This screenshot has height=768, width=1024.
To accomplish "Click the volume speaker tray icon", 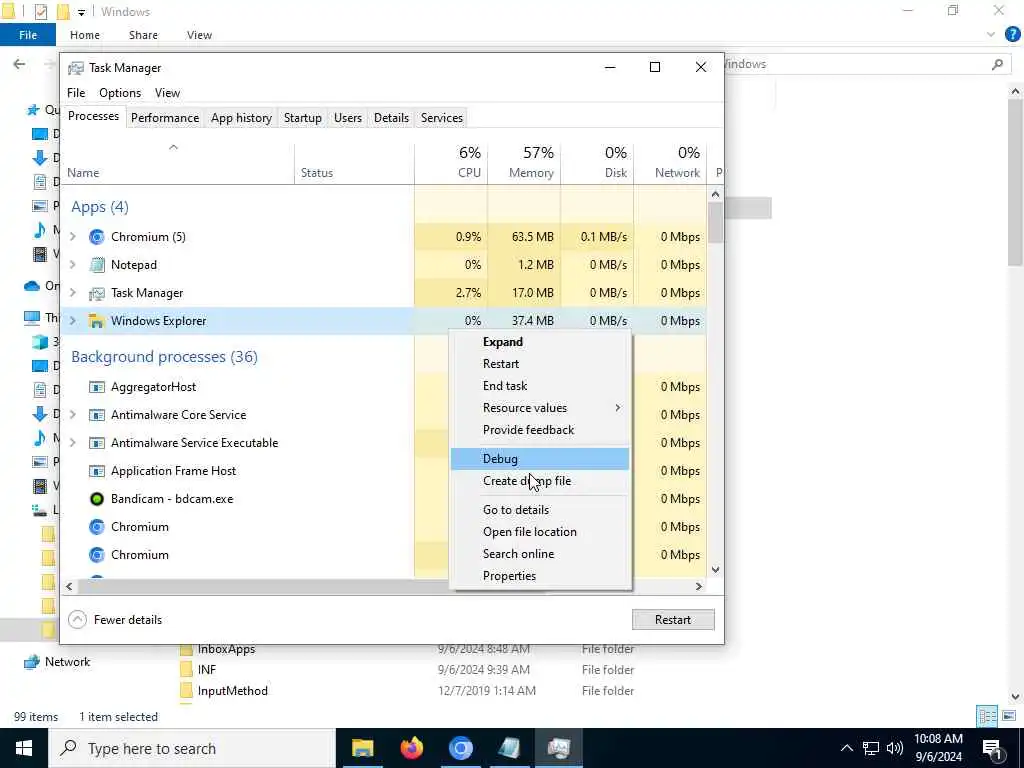I will point(895,748).
